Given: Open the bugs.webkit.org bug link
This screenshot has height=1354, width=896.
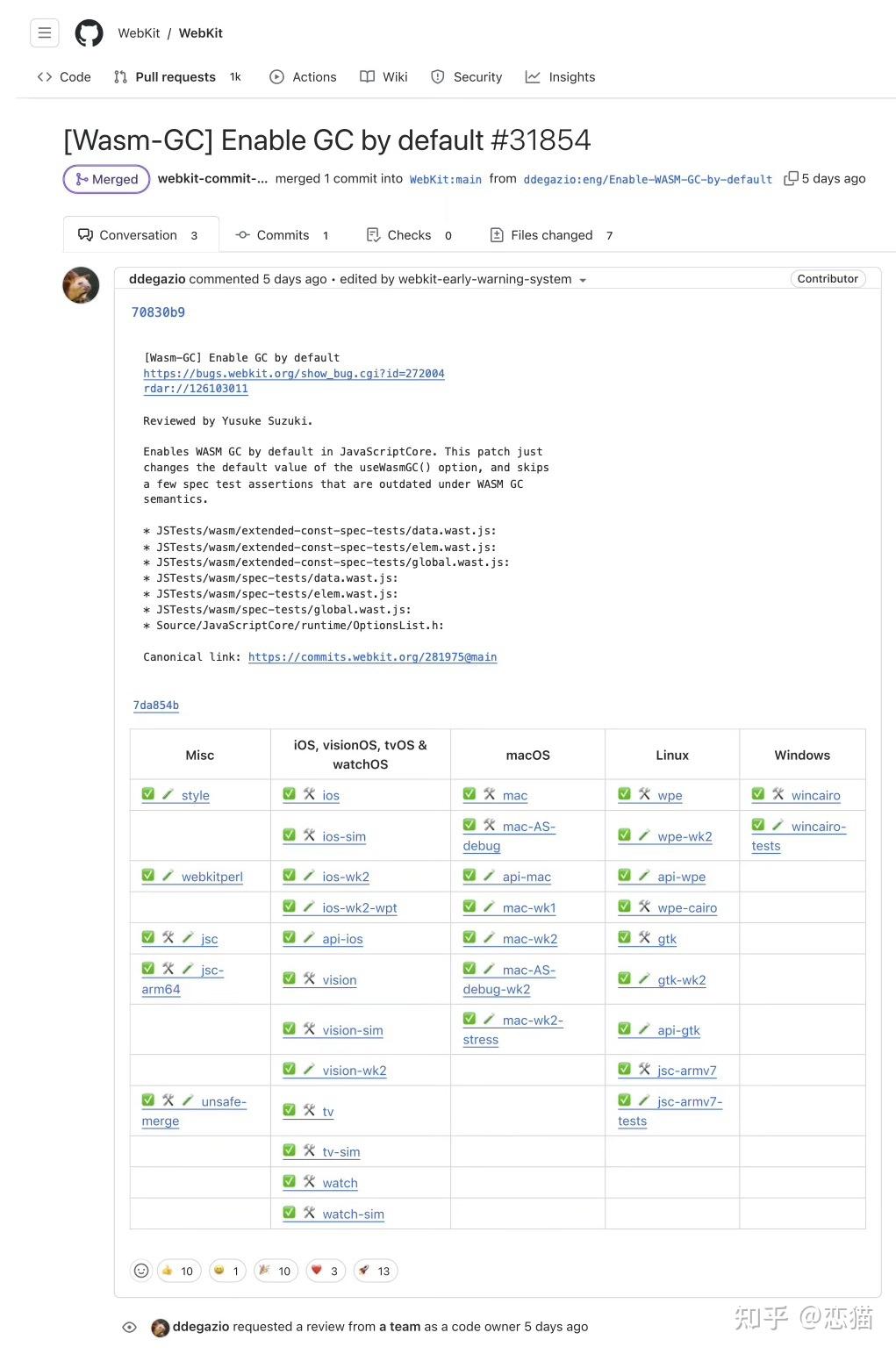Looking at the screenshot, I should coord(293,374).
